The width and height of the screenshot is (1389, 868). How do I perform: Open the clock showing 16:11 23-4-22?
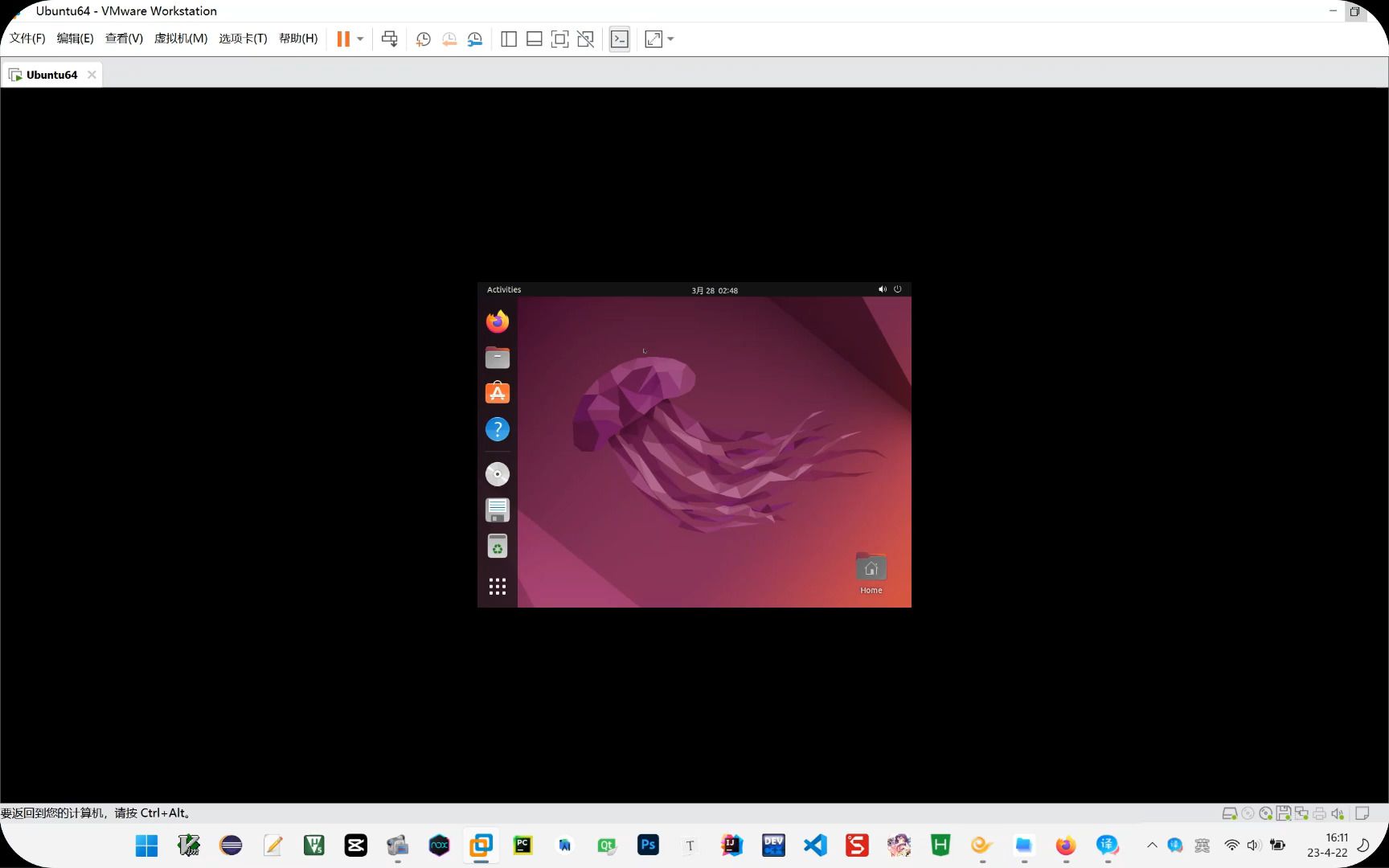(1327, 845)
